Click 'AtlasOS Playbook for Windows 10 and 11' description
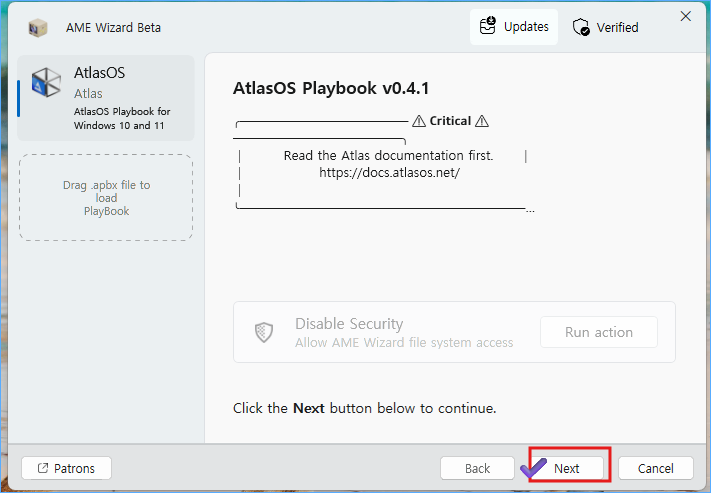The image size is (711, 493). pyautogui.click(x=122, y=118)
